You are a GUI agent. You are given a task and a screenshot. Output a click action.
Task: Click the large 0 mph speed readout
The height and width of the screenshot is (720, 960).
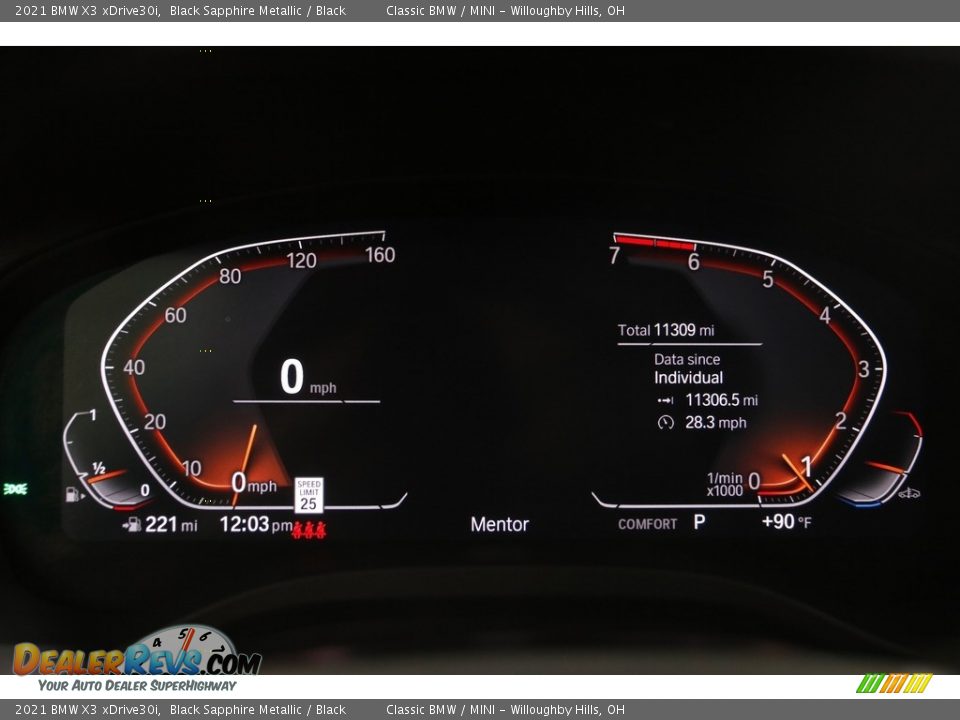point(308,377)
